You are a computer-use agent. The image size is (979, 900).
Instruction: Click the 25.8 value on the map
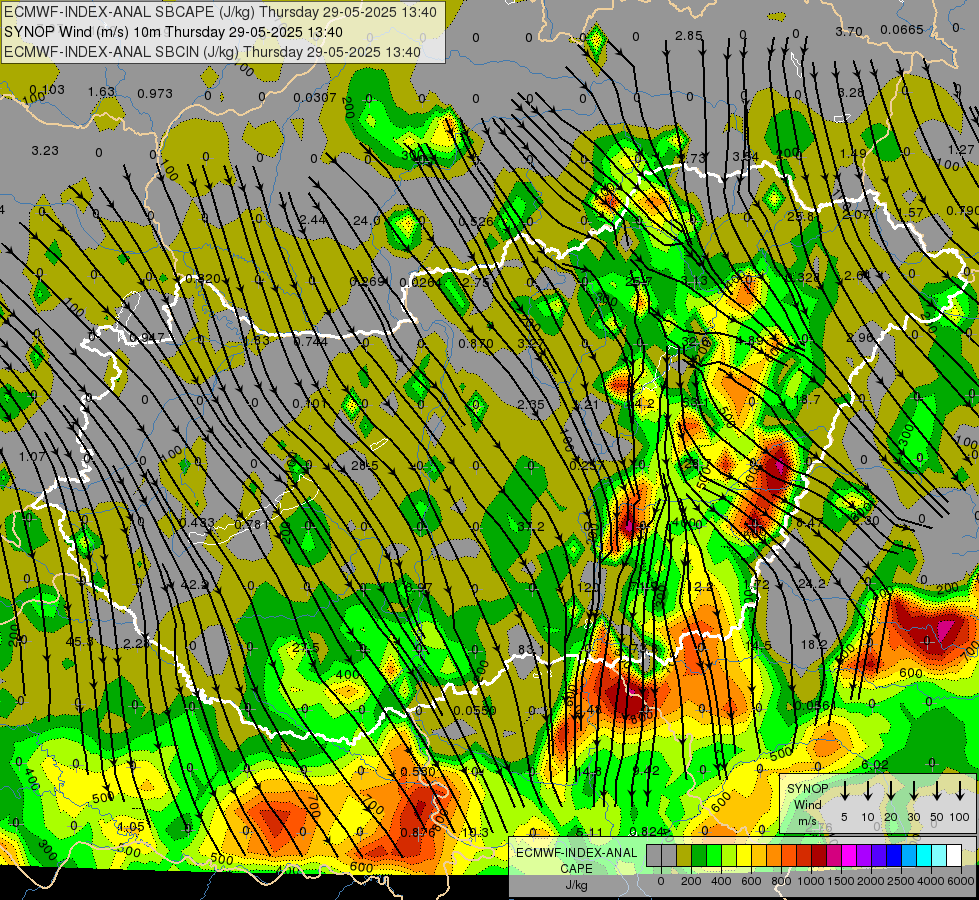(x=800, y=217)
